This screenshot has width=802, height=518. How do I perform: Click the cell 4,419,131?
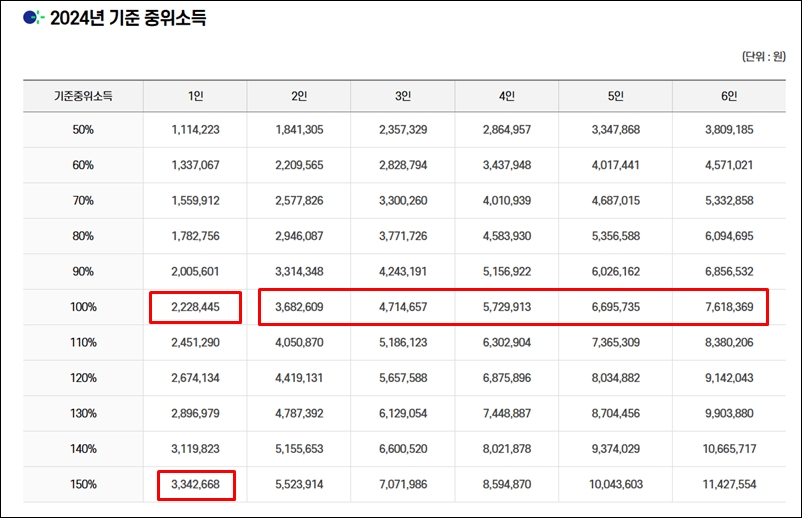point(299,378)
